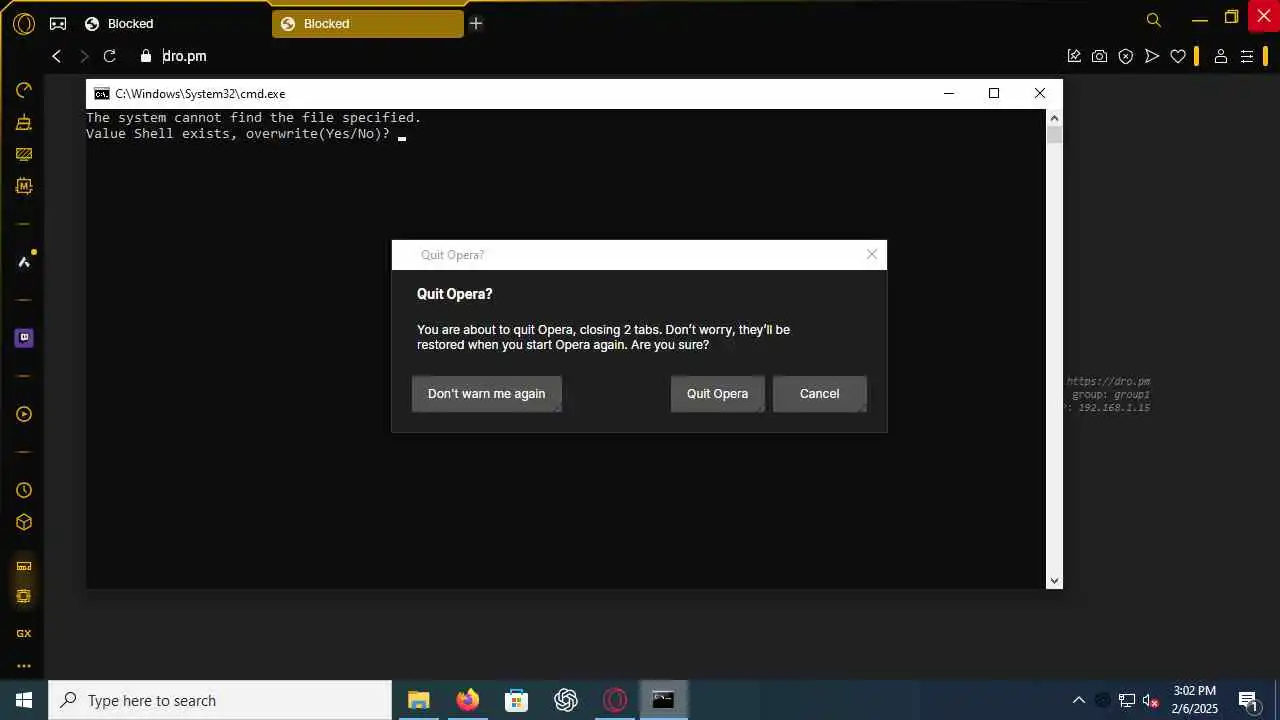Open the GX Corner gamepad icon
The height and width of the screenshot is (720, 1280).
point(58,23)
